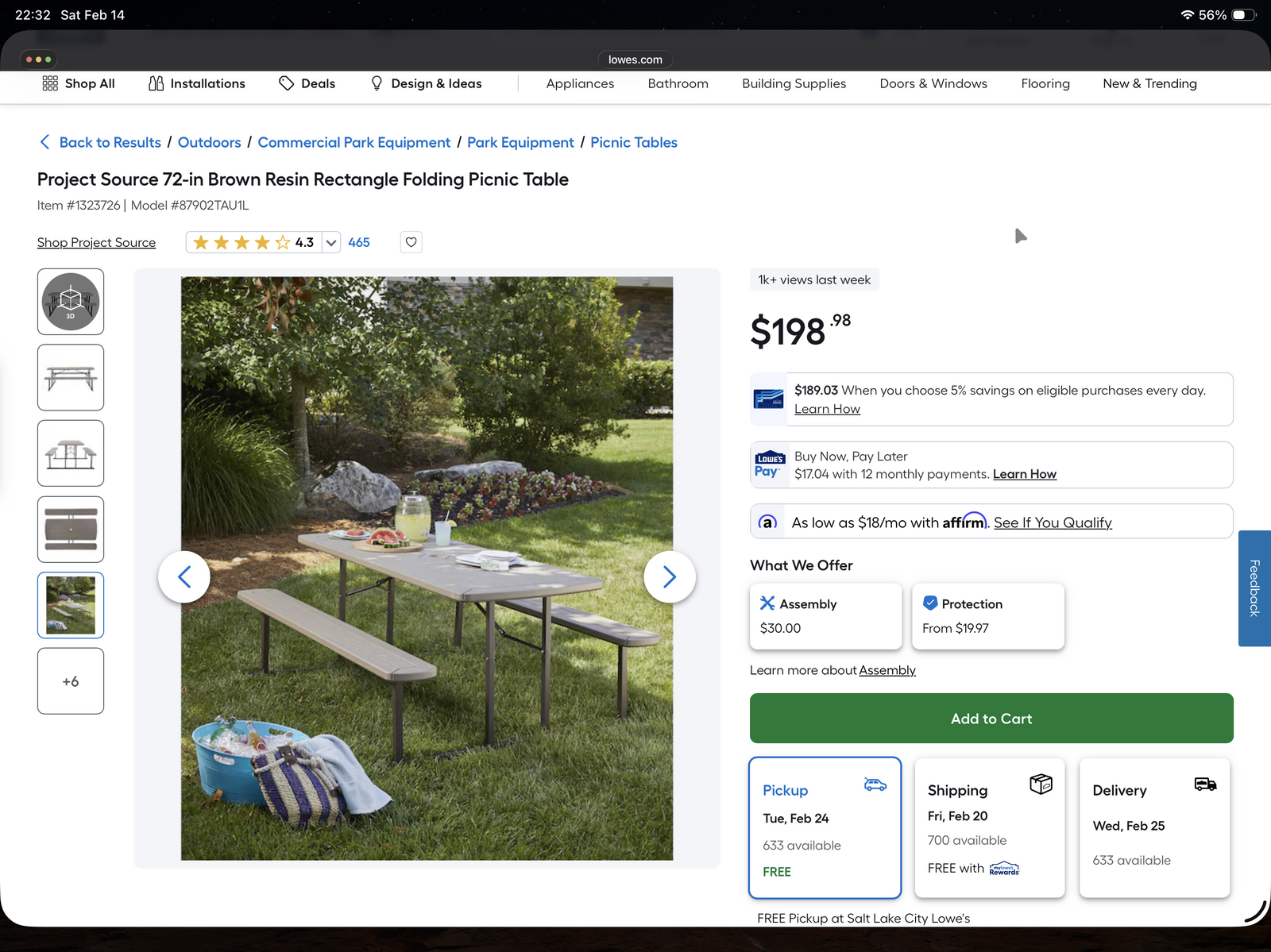
Task: Click the Installations tools icon
Action: 156,83
